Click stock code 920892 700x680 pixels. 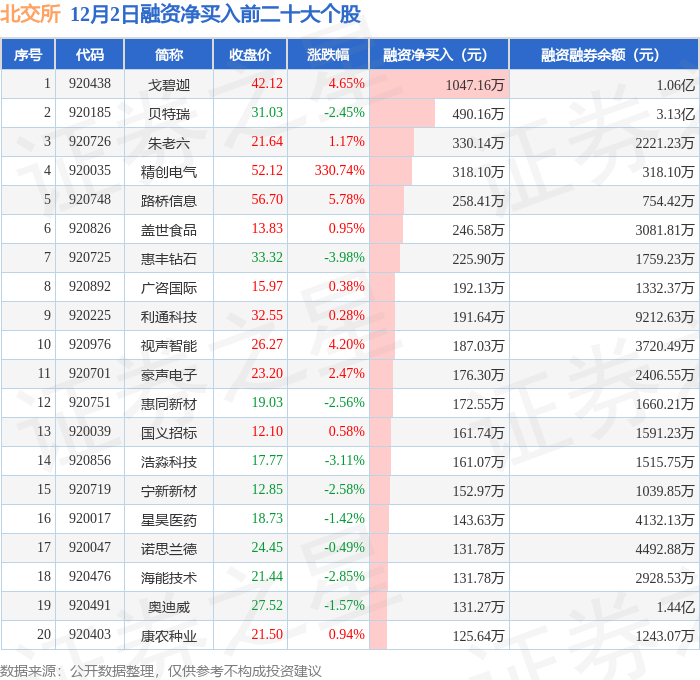click(x=90, y=287)
